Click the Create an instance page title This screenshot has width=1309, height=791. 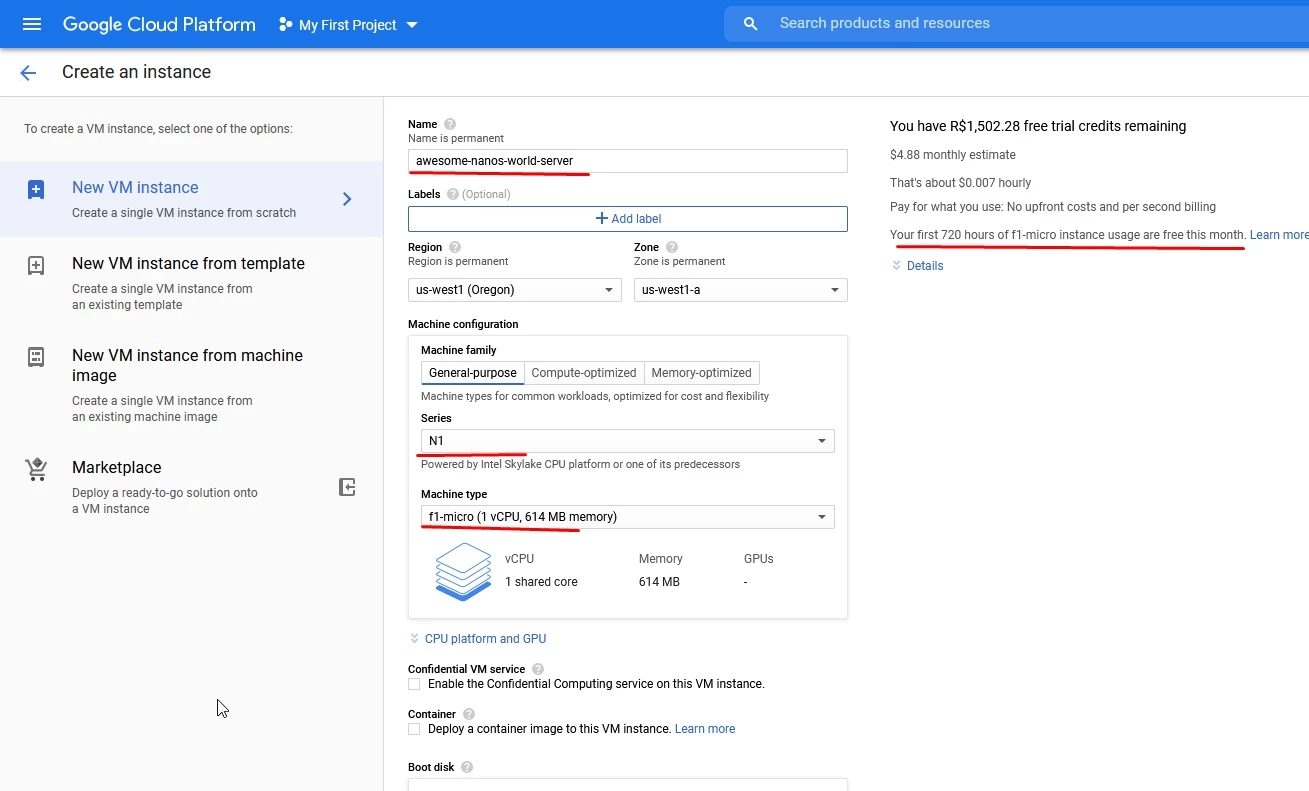click(136, 72)
